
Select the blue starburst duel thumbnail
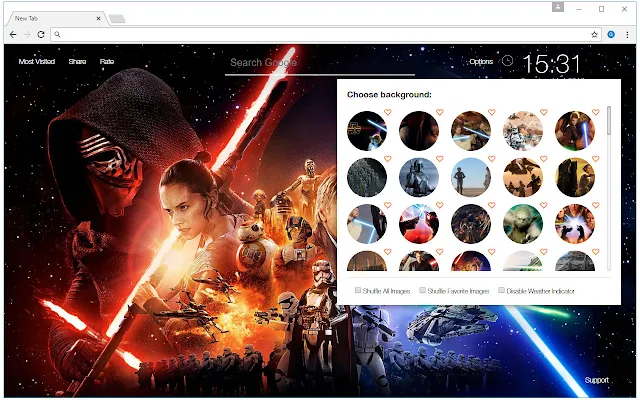coord(575,224)
